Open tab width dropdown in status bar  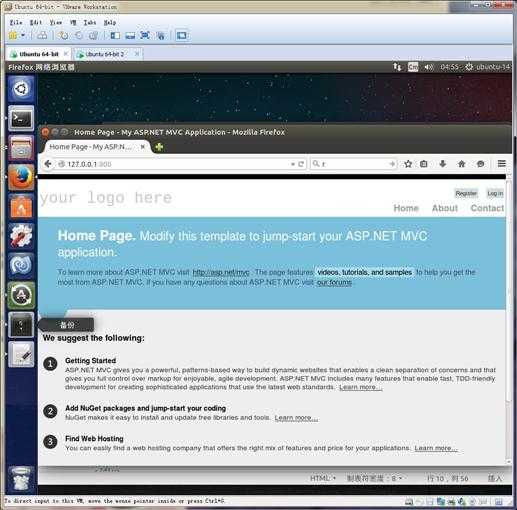(375, 478)
